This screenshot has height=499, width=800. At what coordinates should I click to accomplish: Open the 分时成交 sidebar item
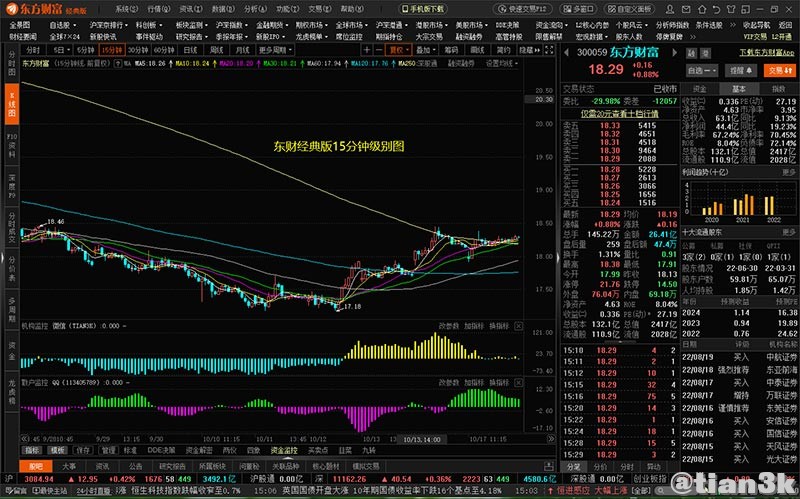point(12,227)
